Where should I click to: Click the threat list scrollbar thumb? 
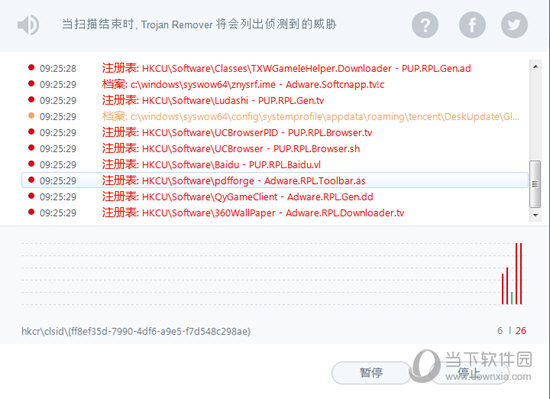(535, 184)
